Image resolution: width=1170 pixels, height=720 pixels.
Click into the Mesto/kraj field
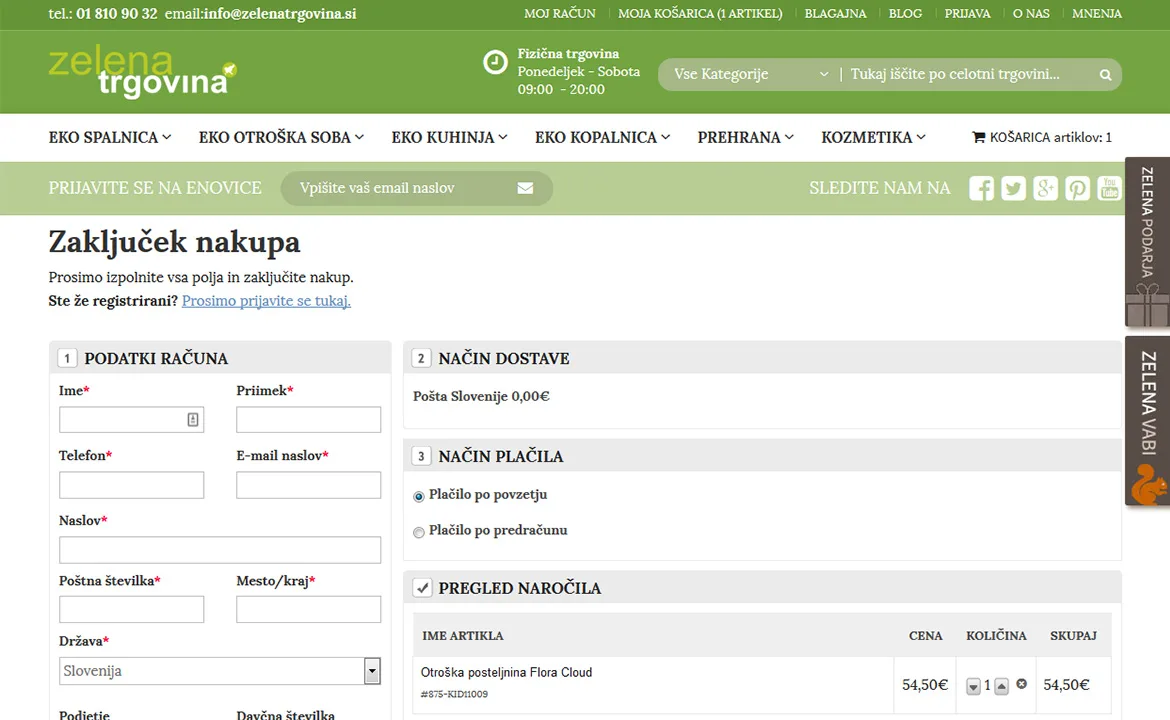(308, 609)
